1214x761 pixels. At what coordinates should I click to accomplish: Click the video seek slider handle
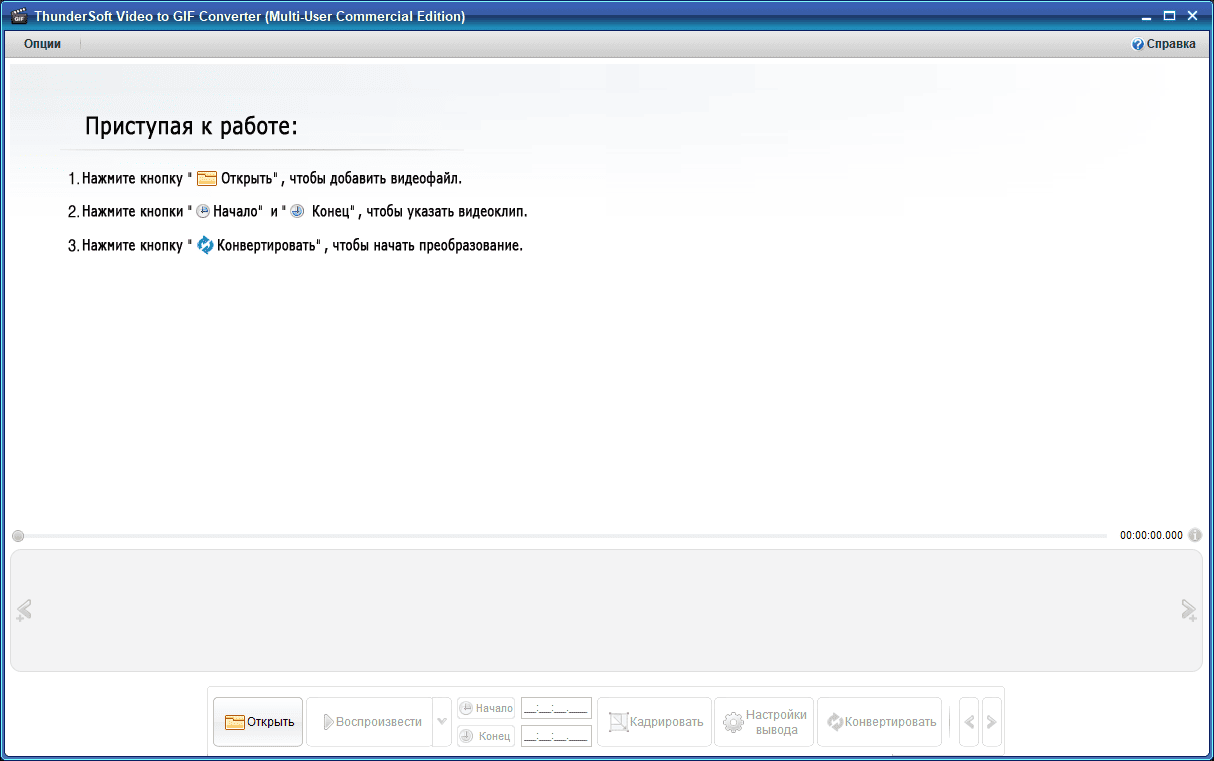(18, 536)
